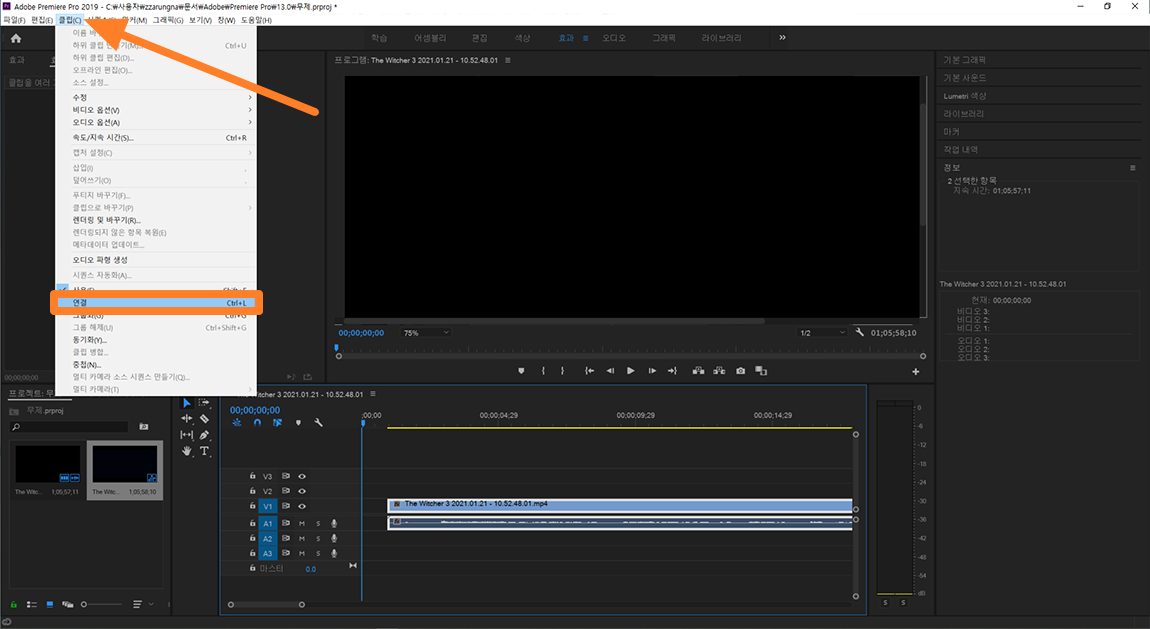Switch to the 오디오 workspace tab
Image resolution: width=1150 pixels, height=629 pixels.
615,38
